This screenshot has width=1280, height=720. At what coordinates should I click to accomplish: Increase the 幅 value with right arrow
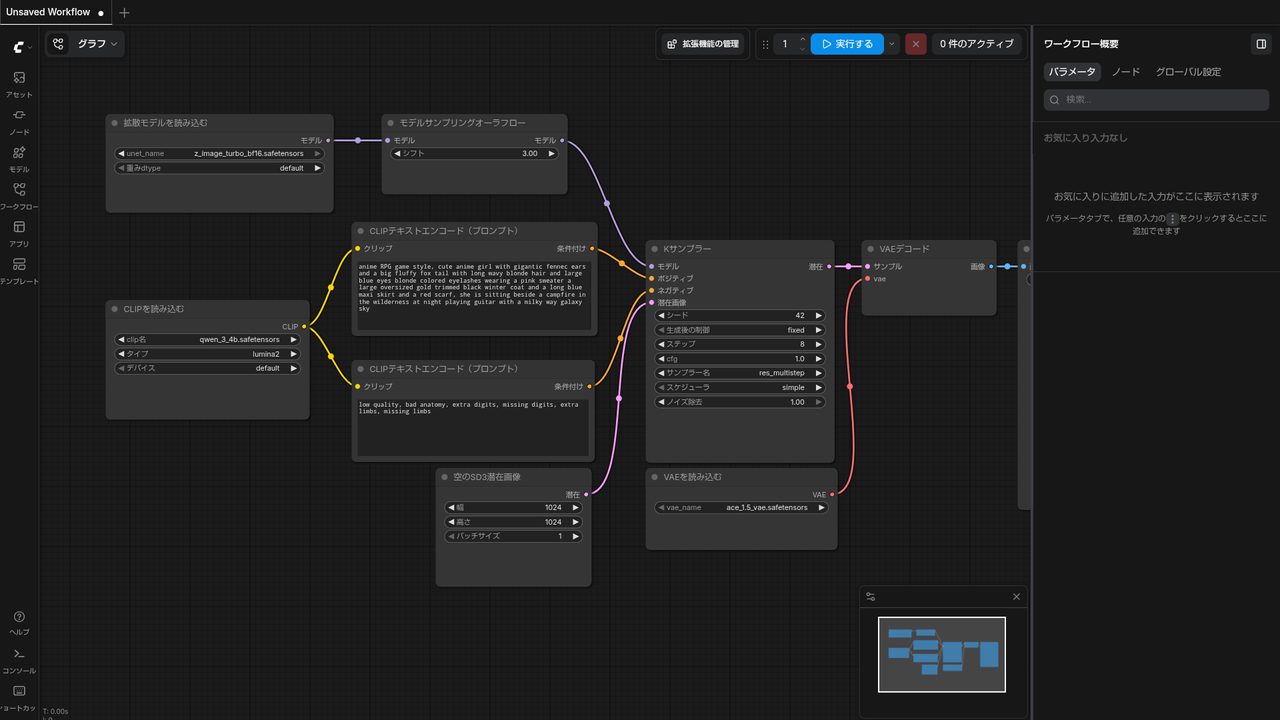click(x=576, y=508)
